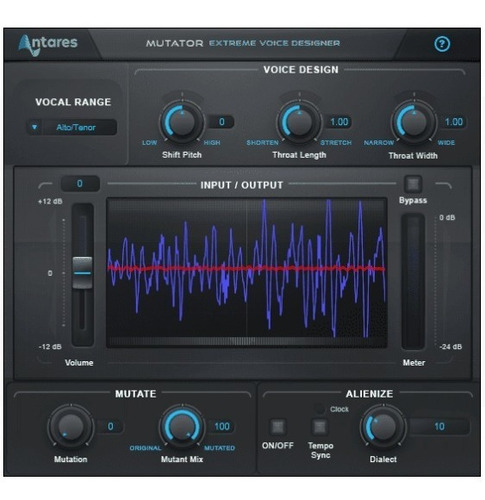485x500 pixels.
Task: Toggle the Alienize ON/OFF button
Action: pos(278,426)
